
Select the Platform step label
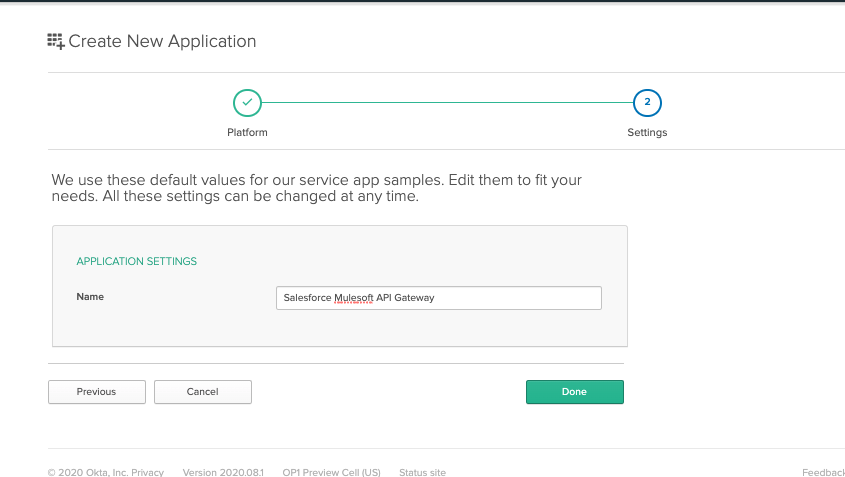[x=247, y=132]
